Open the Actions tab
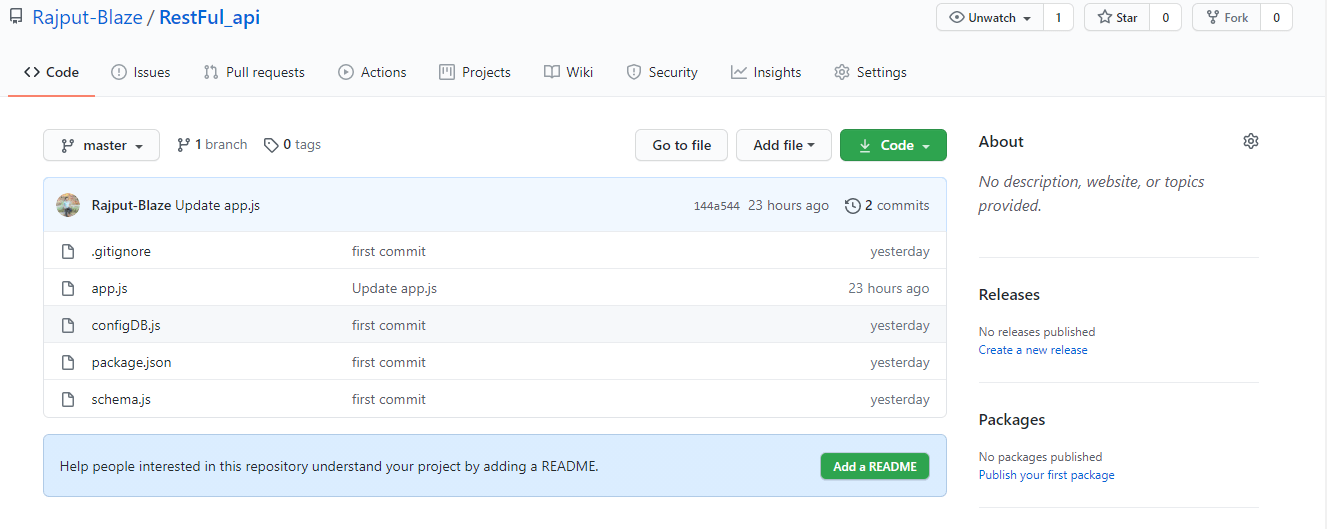 click(372, 72)
